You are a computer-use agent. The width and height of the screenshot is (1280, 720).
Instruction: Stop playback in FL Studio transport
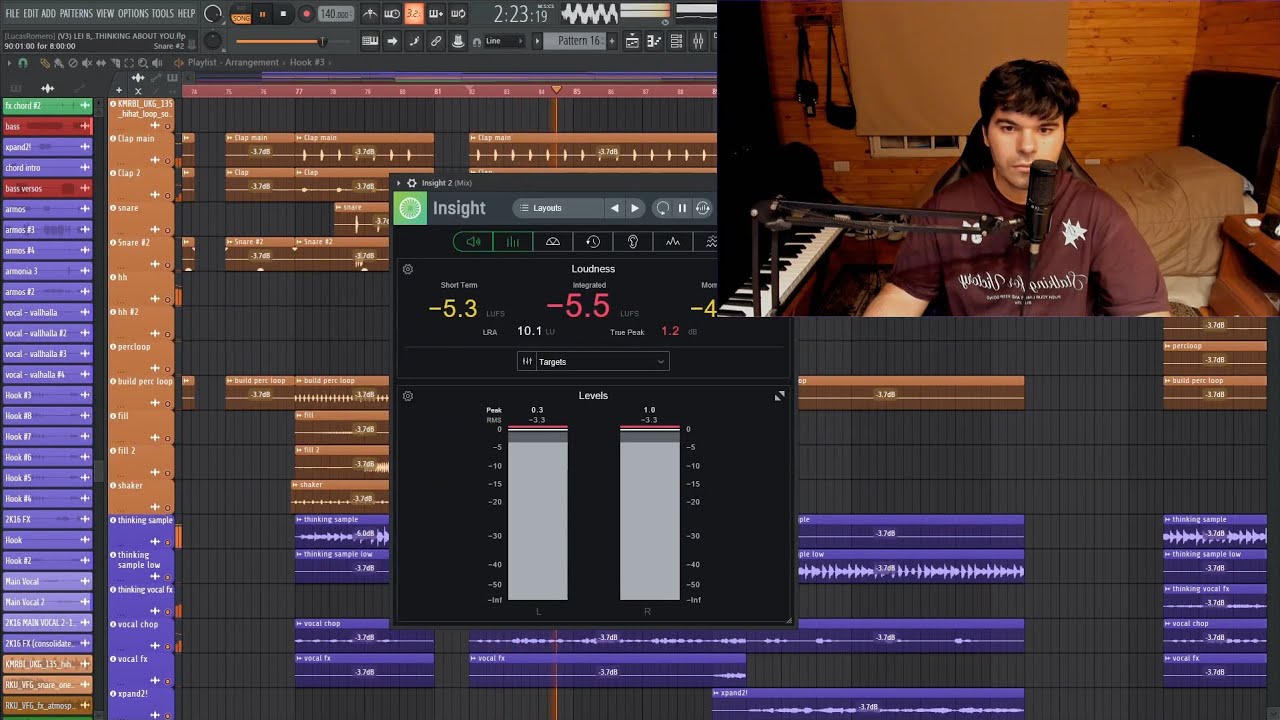(x=284, y=14)
